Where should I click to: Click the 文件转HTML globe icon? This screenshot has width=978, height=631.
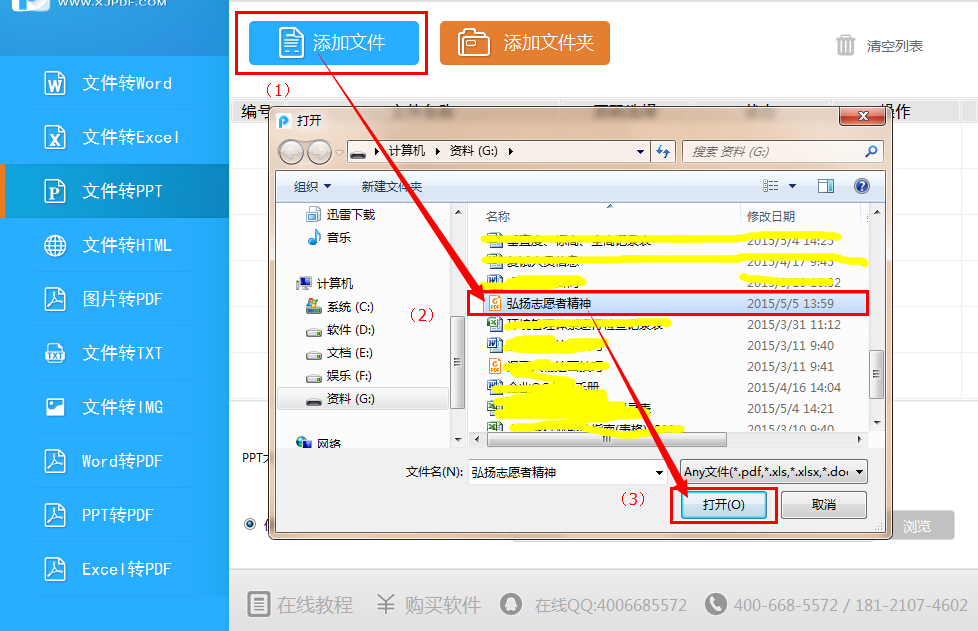(55, 245)
